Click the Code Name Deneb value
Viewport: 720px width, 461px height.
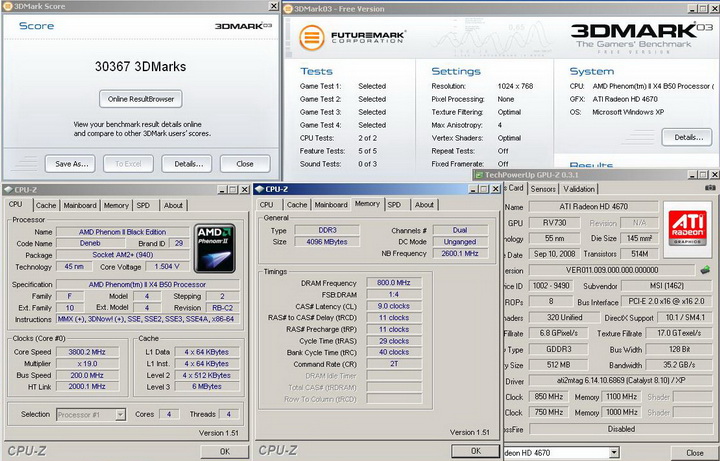coord(90,244)
